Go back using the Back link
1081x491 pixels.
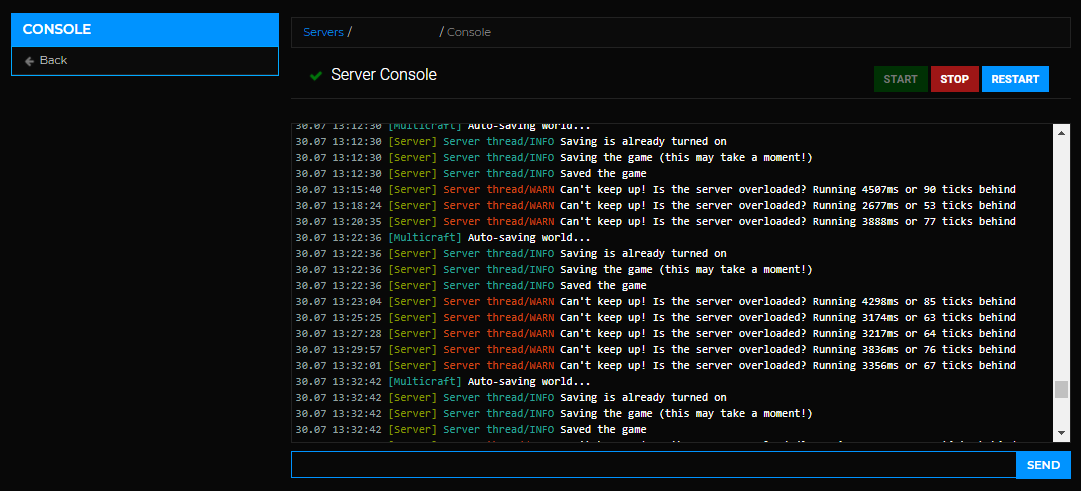tap(53, 61)
